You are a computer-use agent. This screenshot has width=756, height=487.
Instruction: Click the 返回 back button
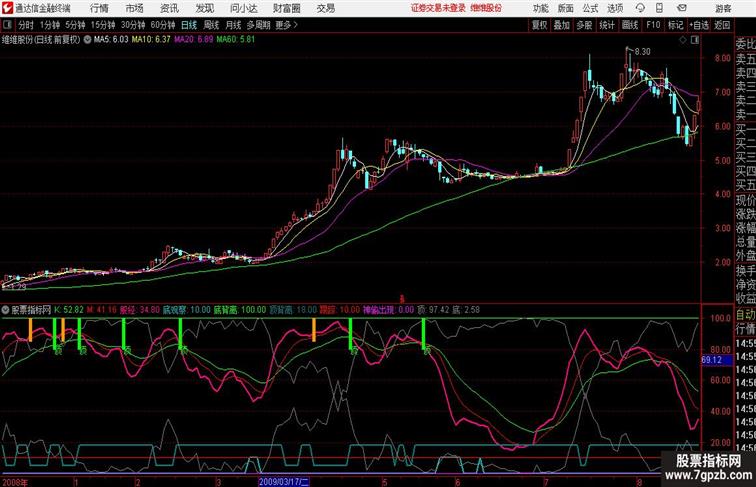(x=722, y=25)
